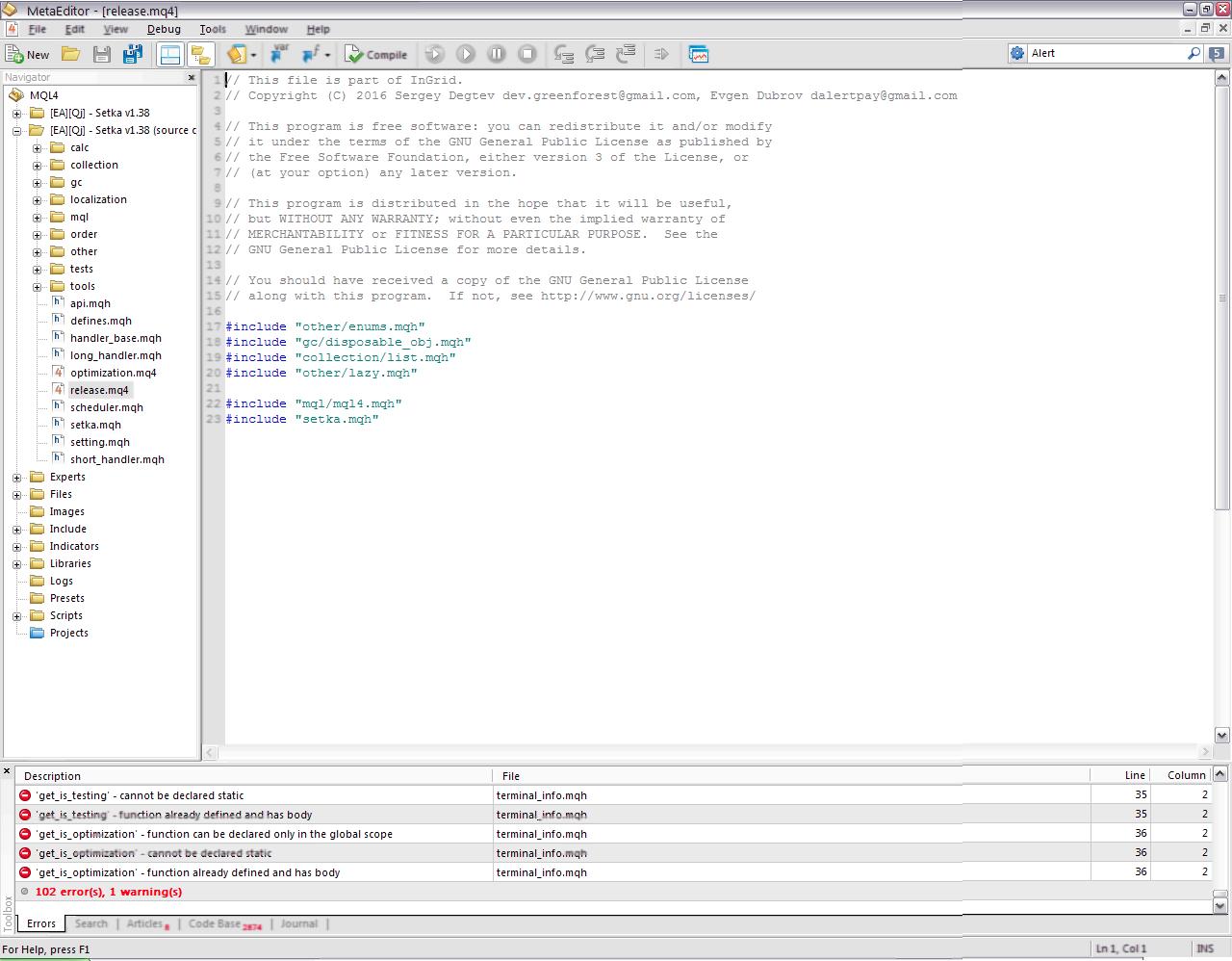
Task: Select setka.mqh in the Navigator tree
Action: coord(95,425)
